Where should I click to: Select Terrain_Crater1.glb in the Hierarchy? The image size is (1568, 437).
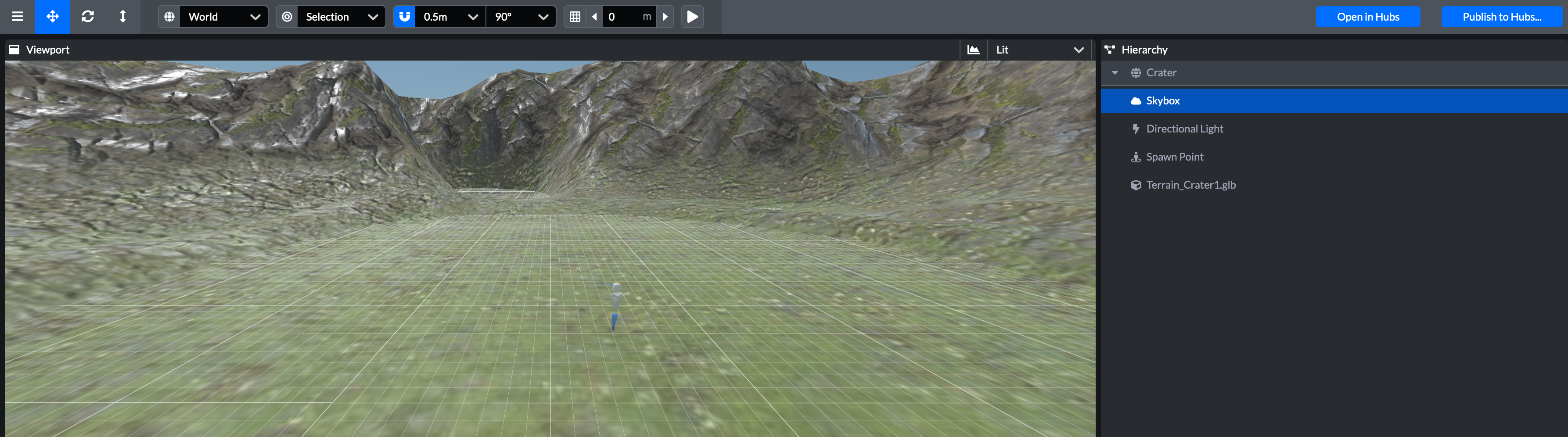1190,184
